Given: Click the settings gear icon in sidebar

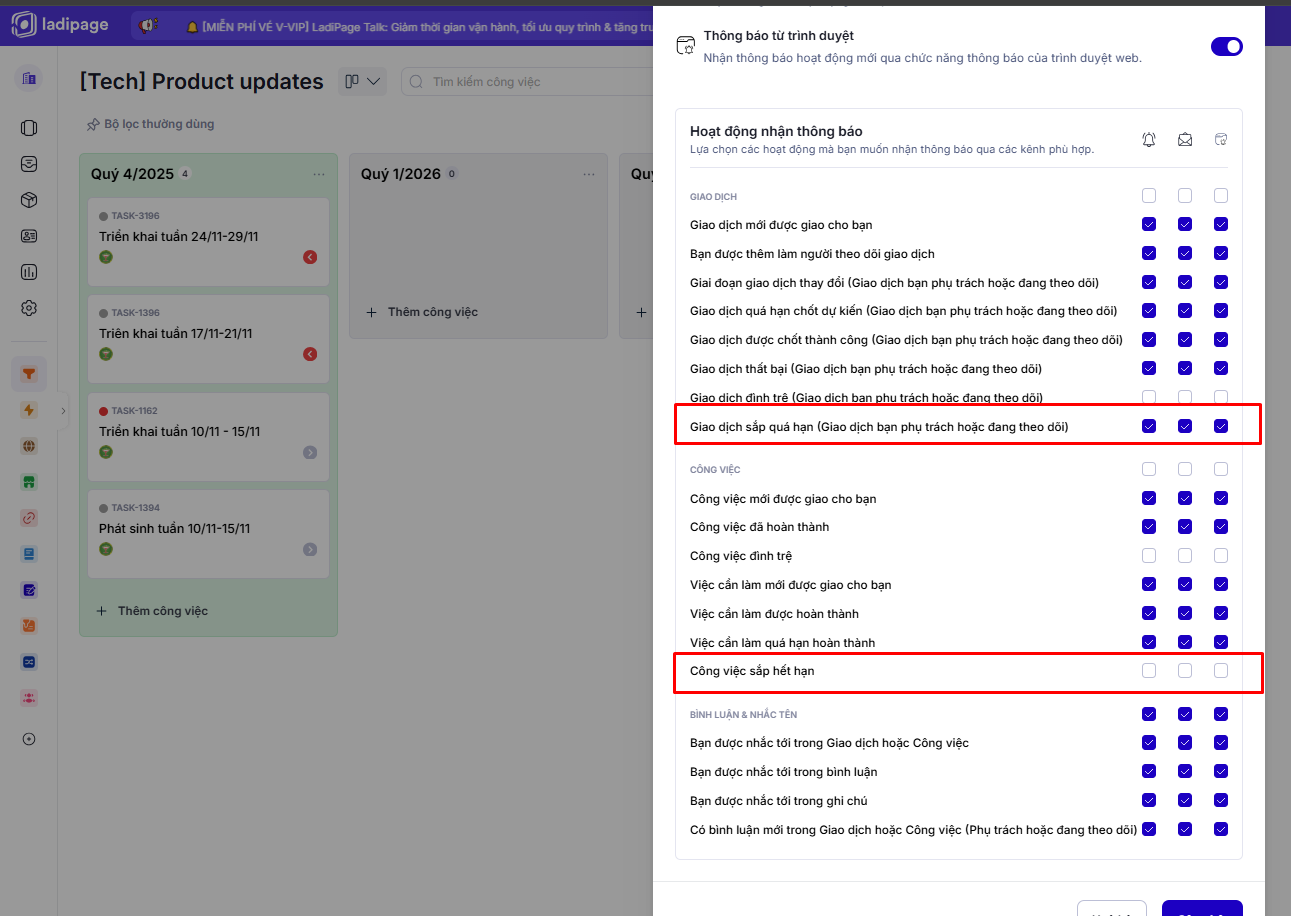Looking at the screenshot, I should (x=29, y=308).
